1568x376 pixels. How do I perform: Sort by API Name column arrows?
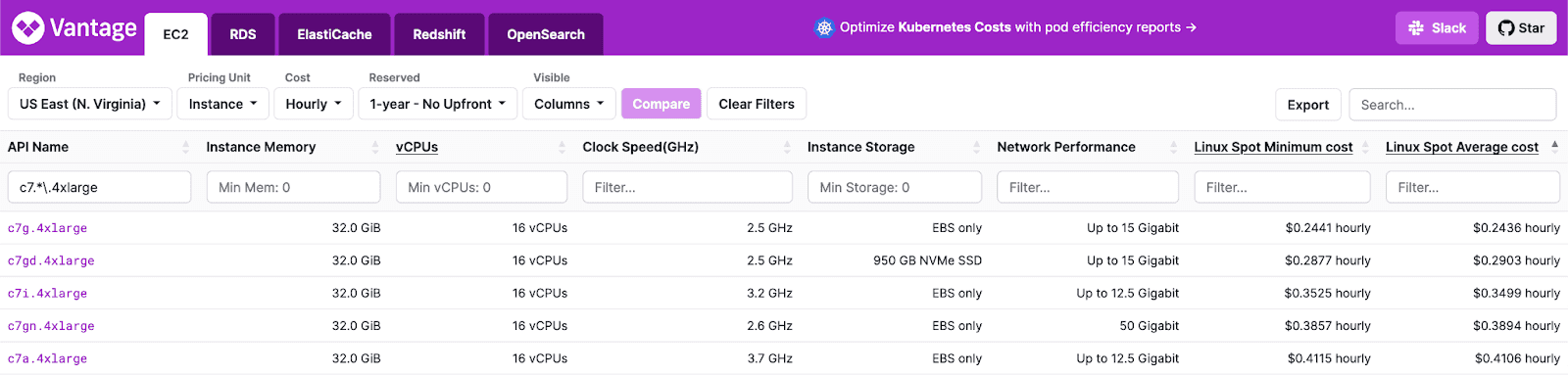[x=186, y=147]
